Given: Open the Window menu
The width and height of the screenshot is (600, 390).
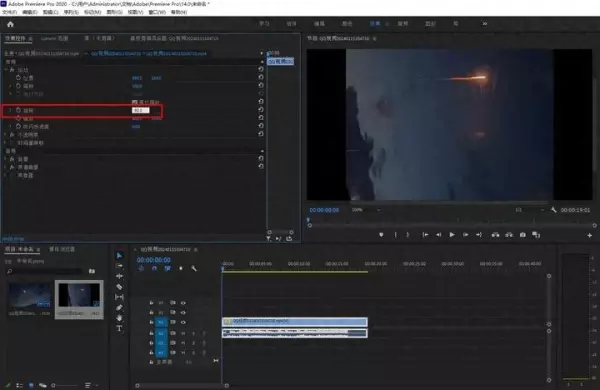Looking at the screenshot, I should pyautogui.click(x=157, y=12).
